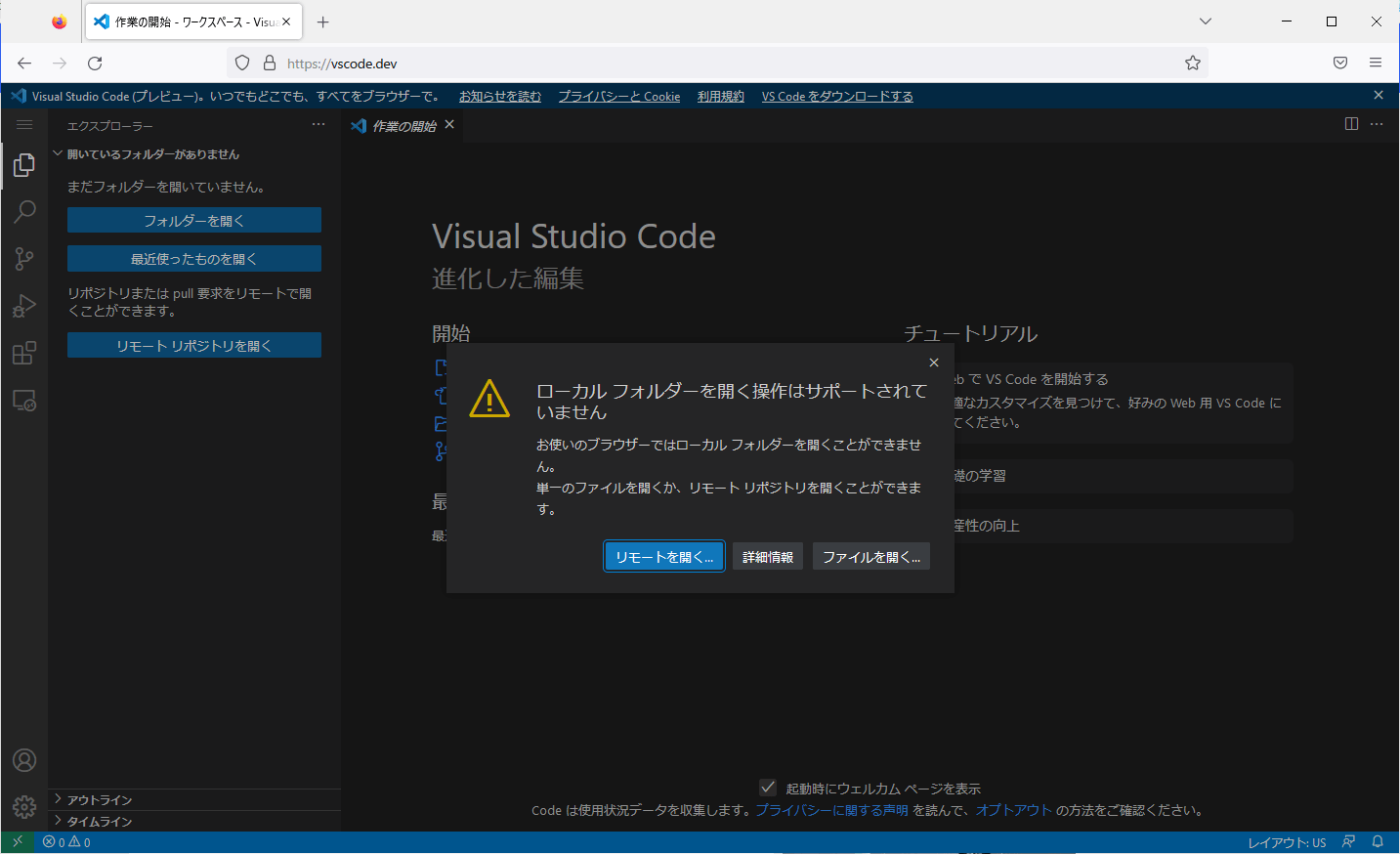Viewport: 1400px width, 854px height.
Task: Open tracking protection shield icon
Action: tap(242, 64)
